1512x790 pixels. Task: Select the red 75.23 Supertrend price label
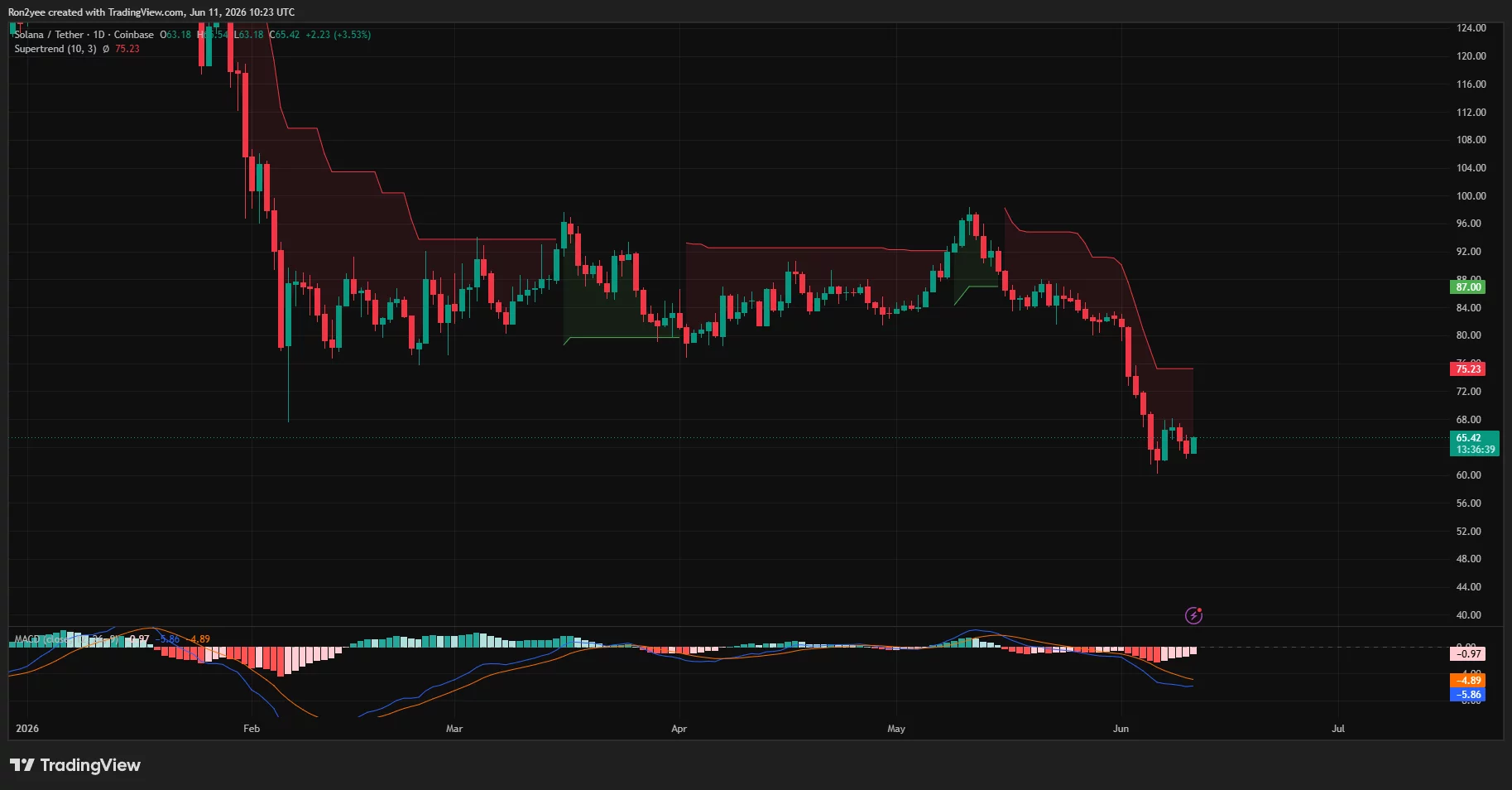pyautogui.click(x=1468, y=369)
